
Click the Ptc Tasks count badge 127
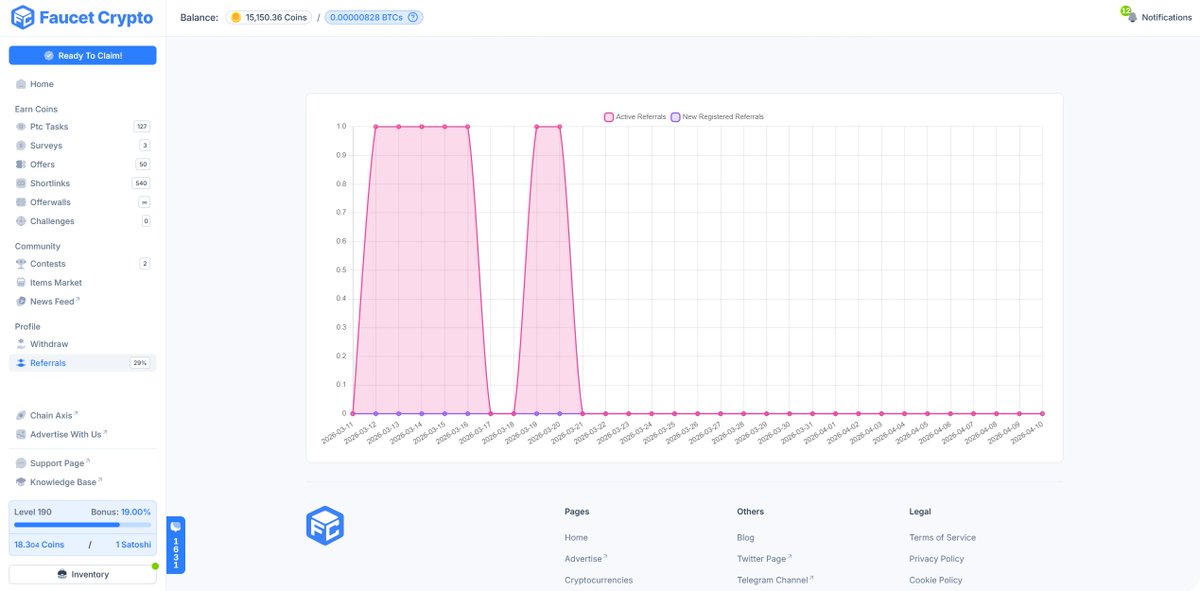[142, 127]
